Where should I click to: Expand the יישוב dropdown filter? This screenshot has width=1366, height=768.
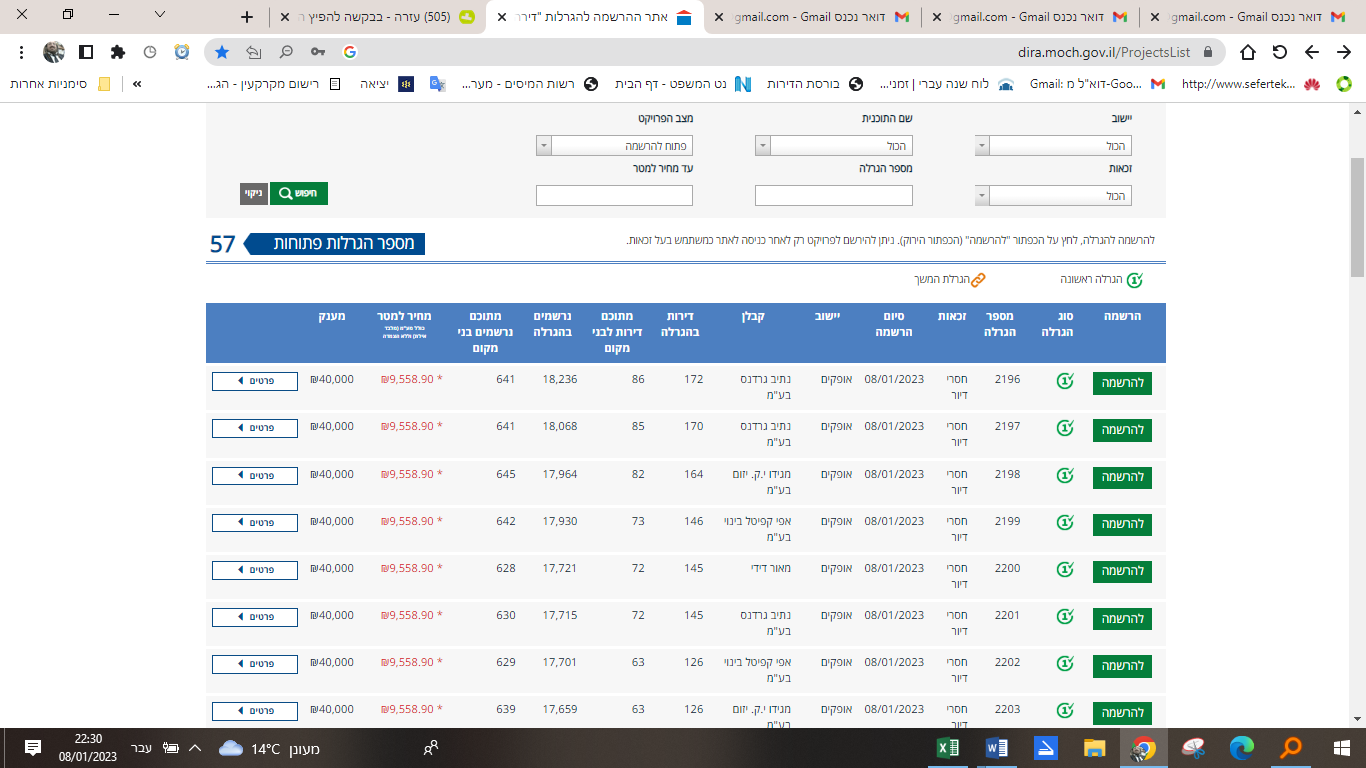point(1053,147)
